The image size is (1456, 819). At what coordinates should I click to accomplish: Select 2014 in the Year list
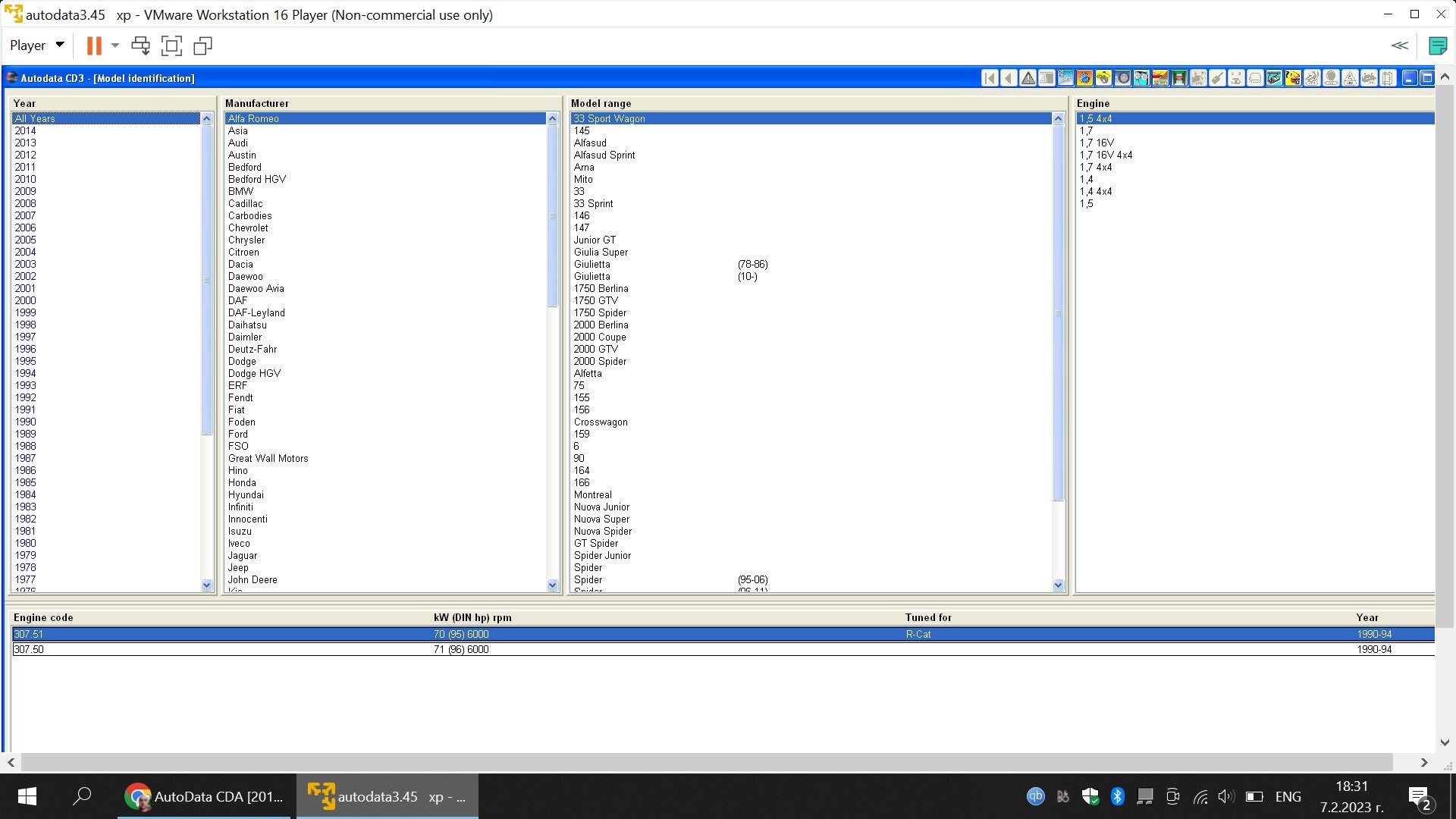(x=26, y=130)
